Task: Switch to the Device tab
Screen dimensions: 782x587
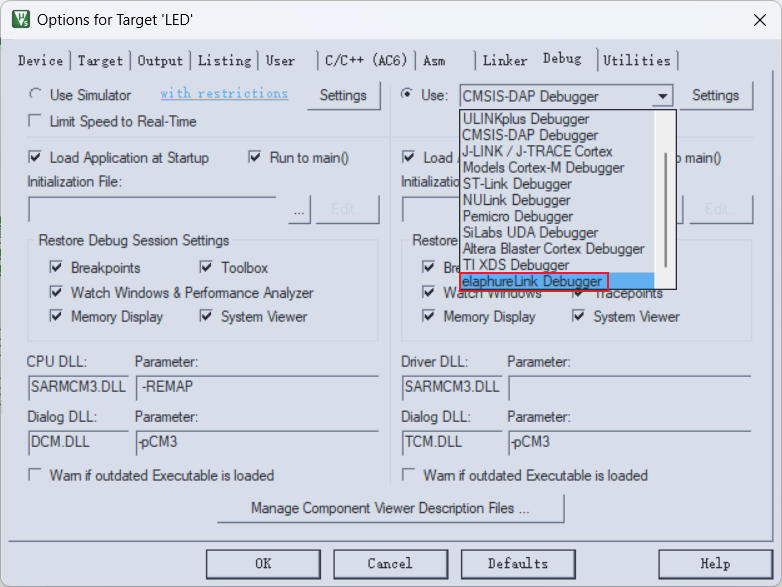Action: click(40, 61)
